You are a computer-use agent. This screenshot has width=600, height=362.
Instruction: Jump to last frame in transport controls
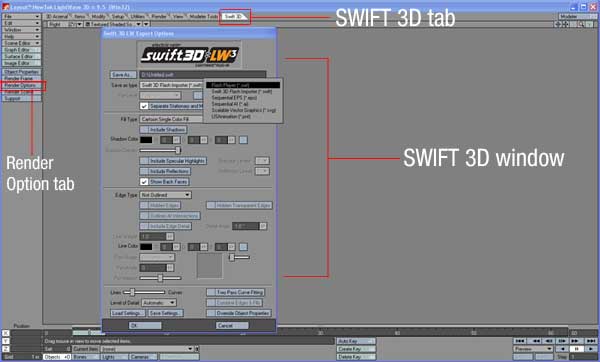pyautogui.click(x=591, y=341)
